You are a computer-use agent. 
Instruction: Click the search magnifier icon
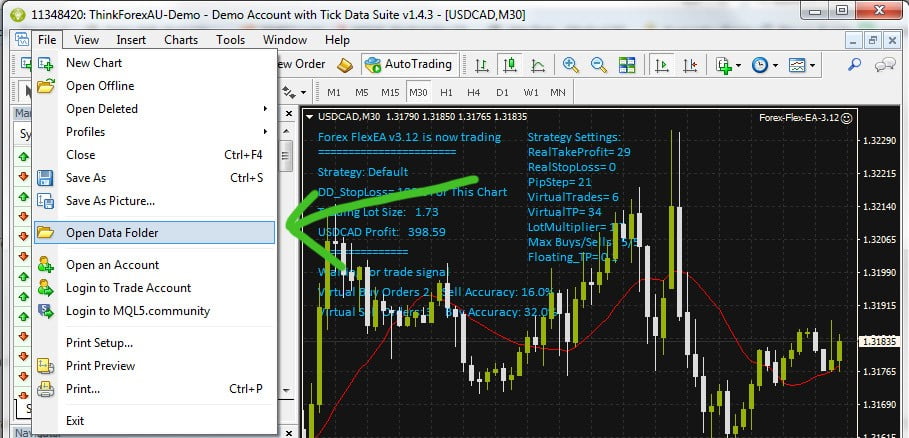(x=855, y=64)
